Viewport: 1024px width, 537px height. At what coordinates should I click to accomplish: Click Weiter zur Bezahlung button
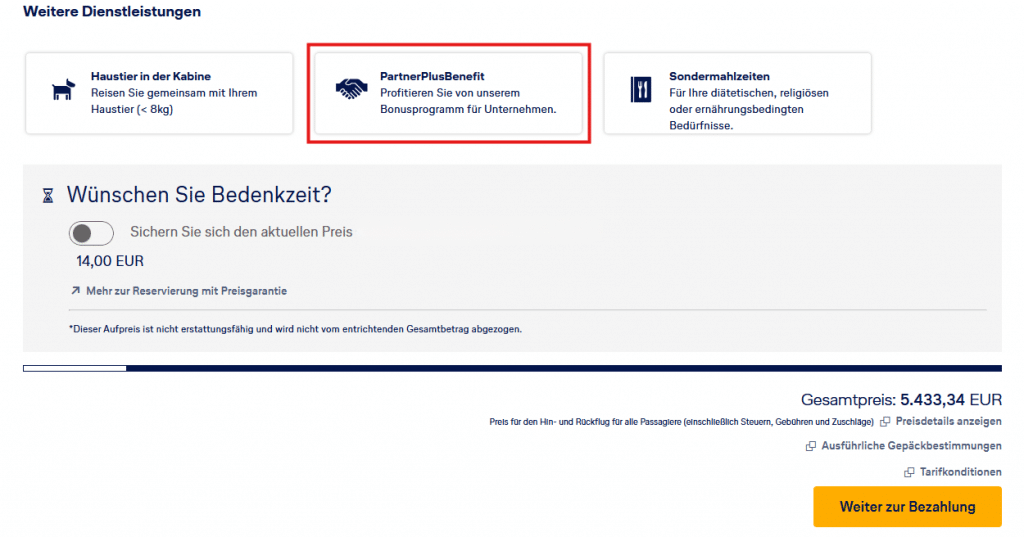907,506
